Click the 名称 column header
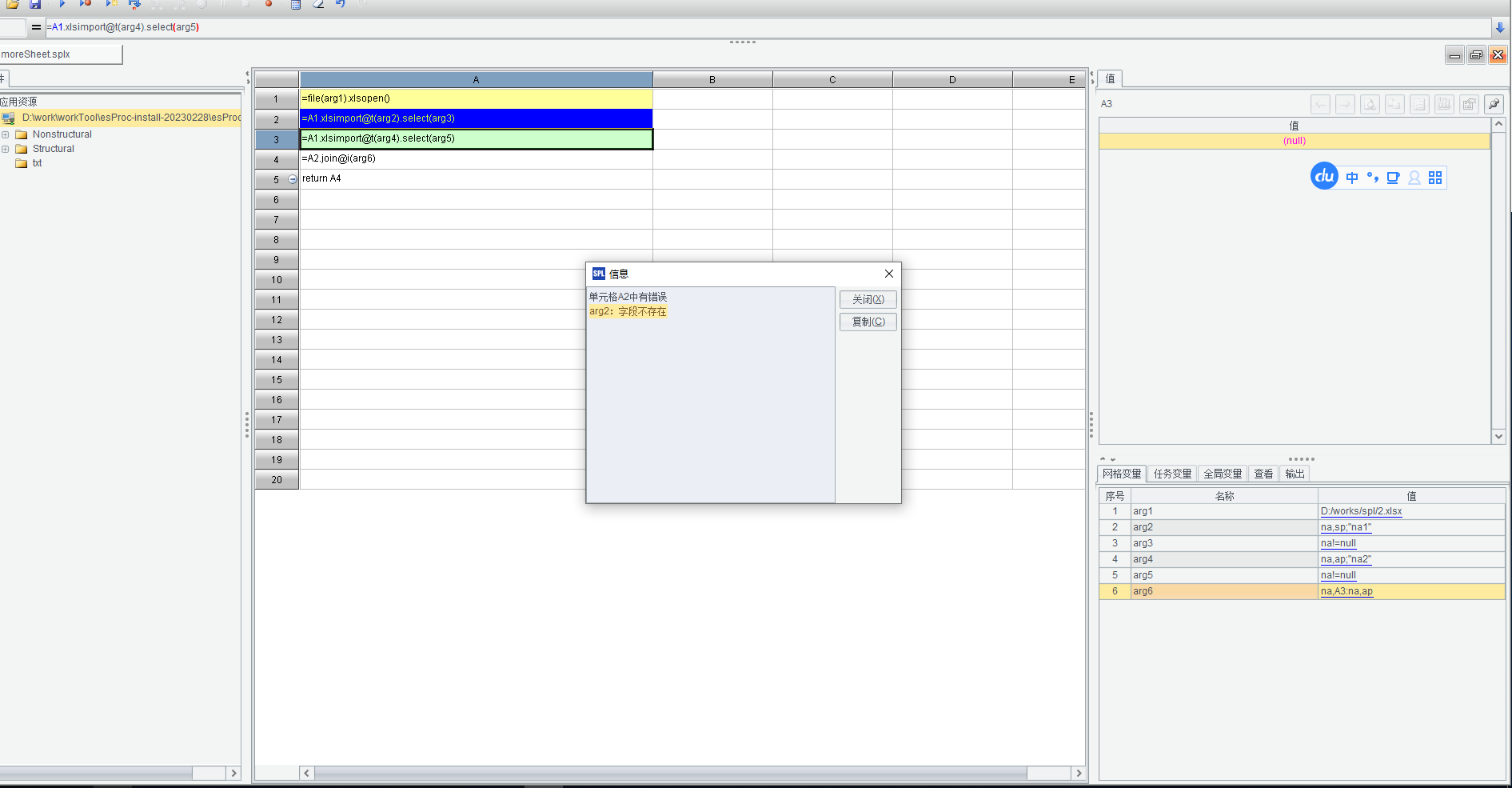The width and height of the screenshot is (1512, 788). [x=1223, y=496]
